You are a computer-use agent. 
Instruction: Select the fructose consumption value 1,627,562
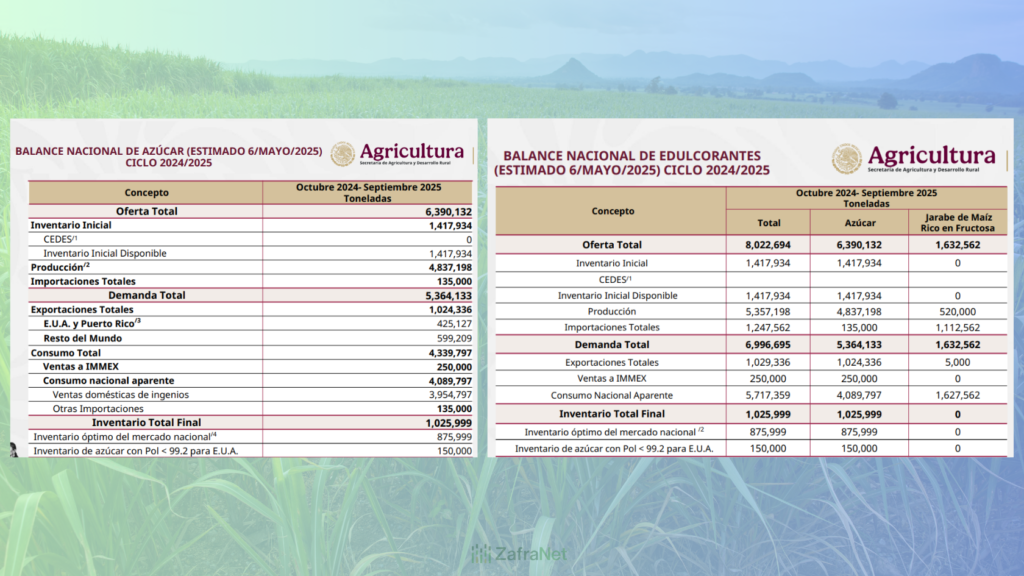957,395
